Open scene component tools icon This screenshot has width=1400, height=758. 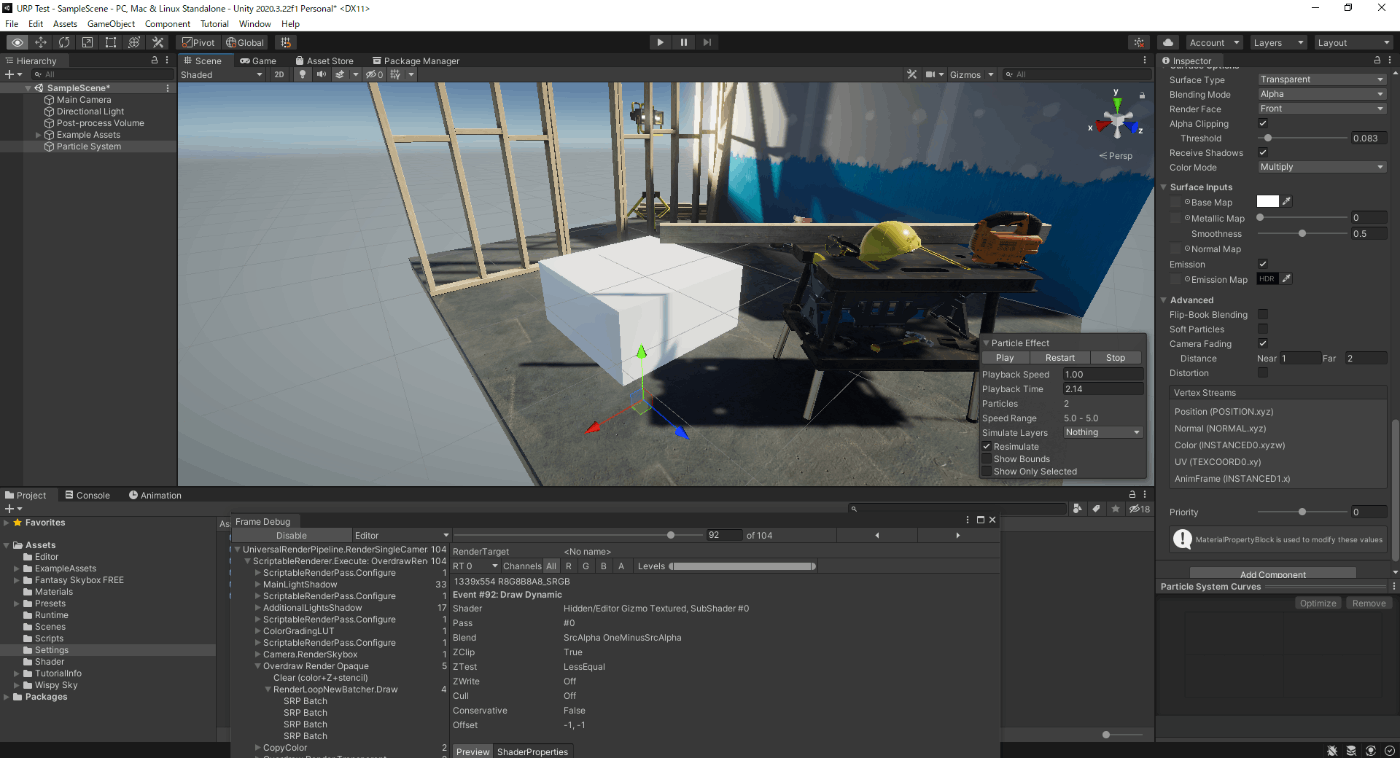coord(912,75)
